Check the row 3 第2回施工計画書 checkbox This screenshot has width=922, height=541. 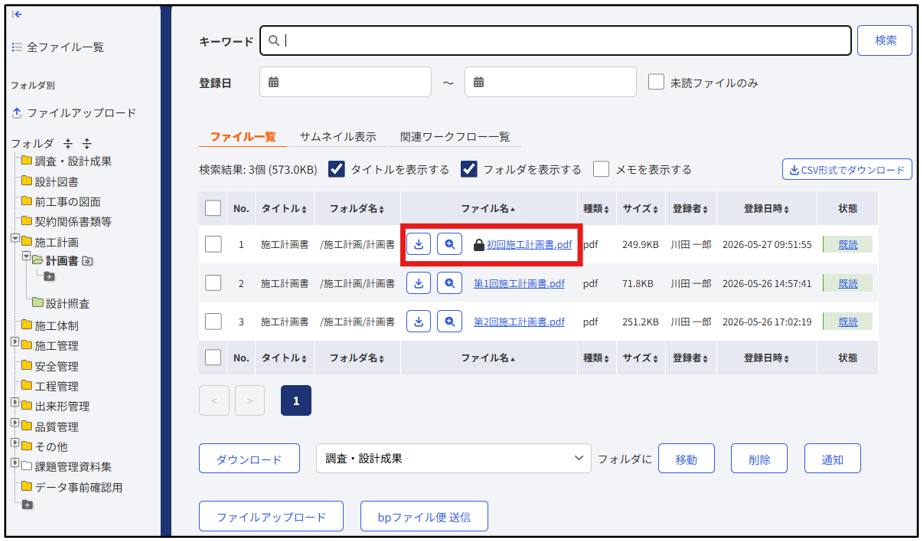(x=213, y=322)
